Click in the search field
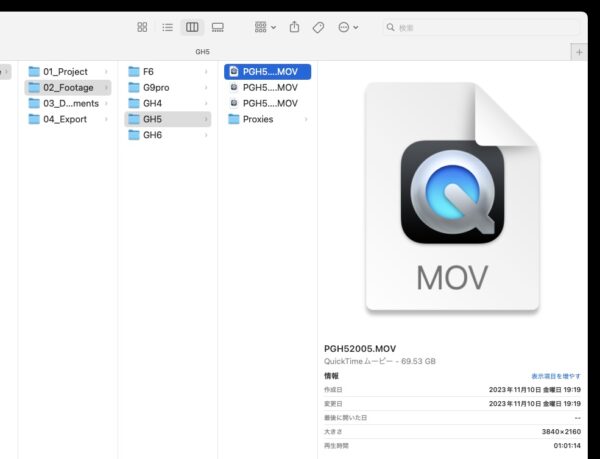The height and width of the screenshot is (459, 600). [481, 28]
